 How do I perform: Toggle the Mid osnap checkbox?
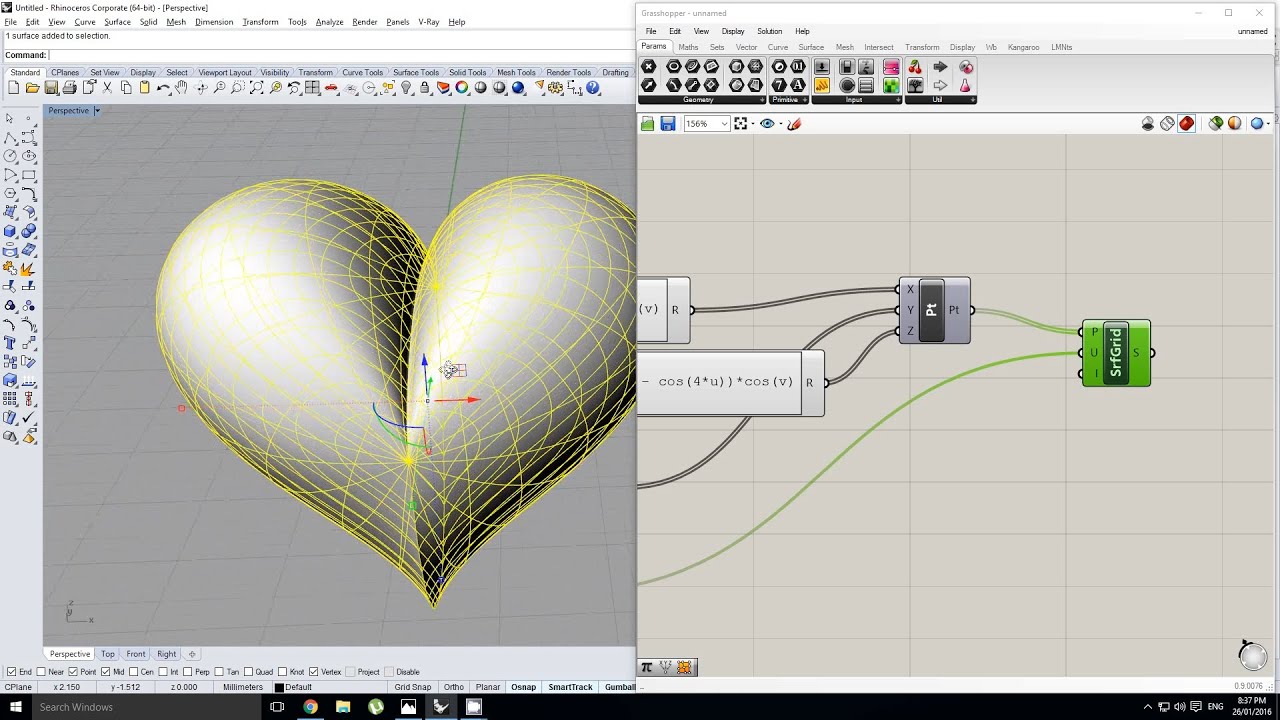105,672
